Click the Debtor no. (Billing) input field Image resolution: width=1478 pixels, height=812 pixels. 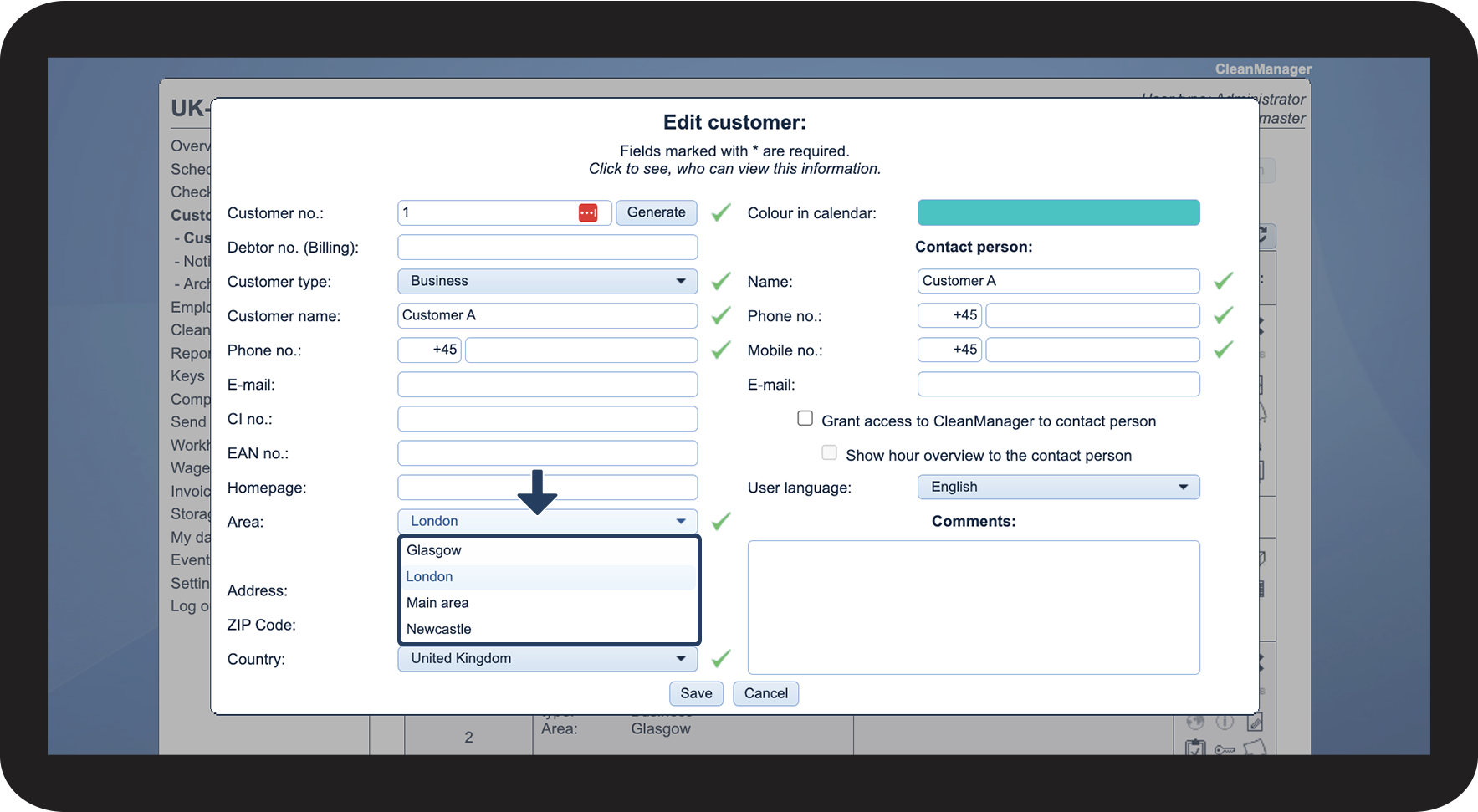click(x=547, y=248)
